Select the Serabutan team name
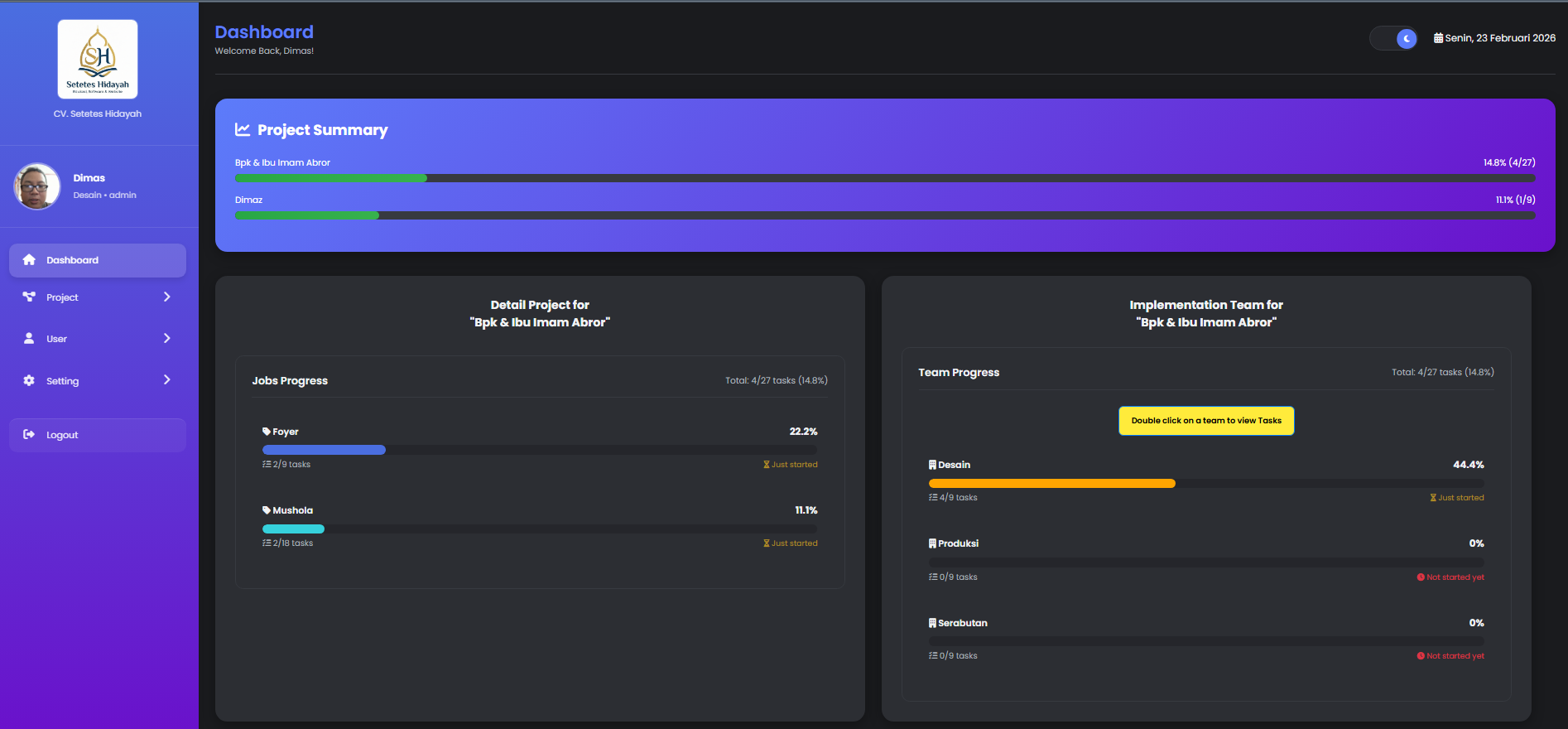This screenshot has width=1568, height=729. coord(963,623)
